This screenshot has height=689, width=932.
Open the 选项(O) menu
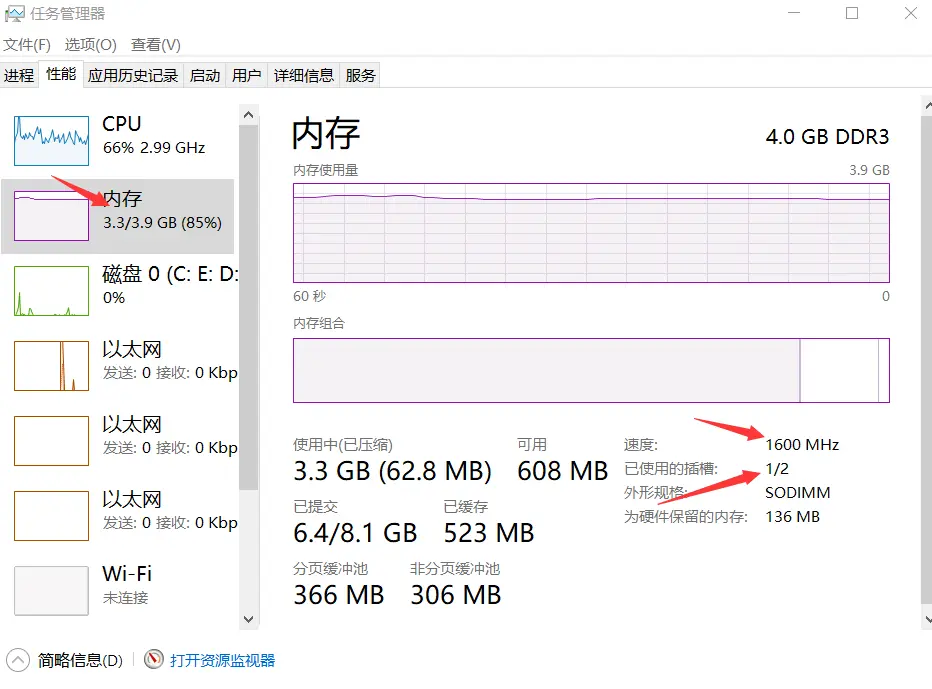[x=90, y=45]
